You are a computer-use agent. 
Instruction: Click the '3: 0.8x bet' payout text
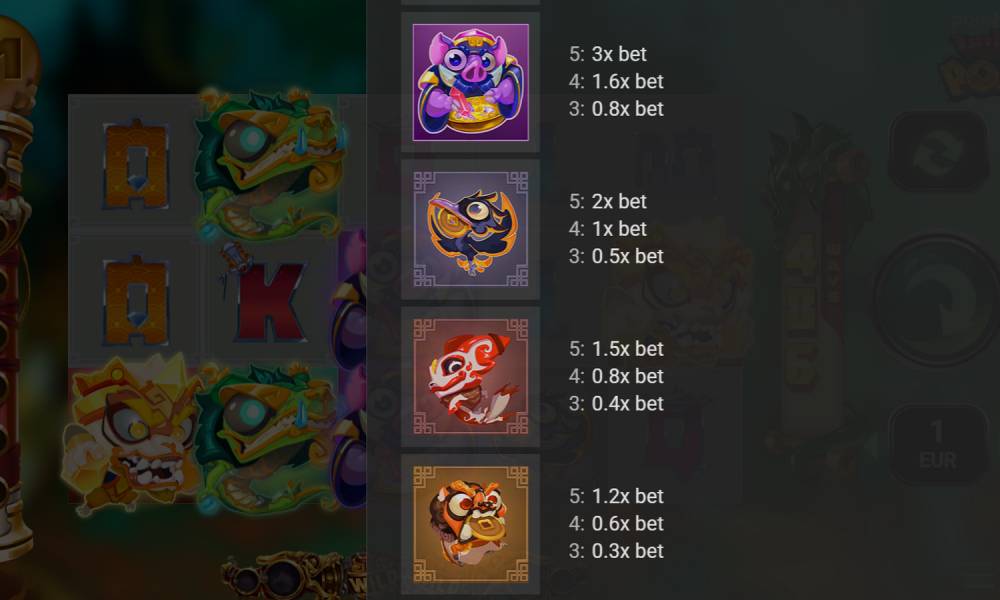pyautogui.click(x=616, y=109)
